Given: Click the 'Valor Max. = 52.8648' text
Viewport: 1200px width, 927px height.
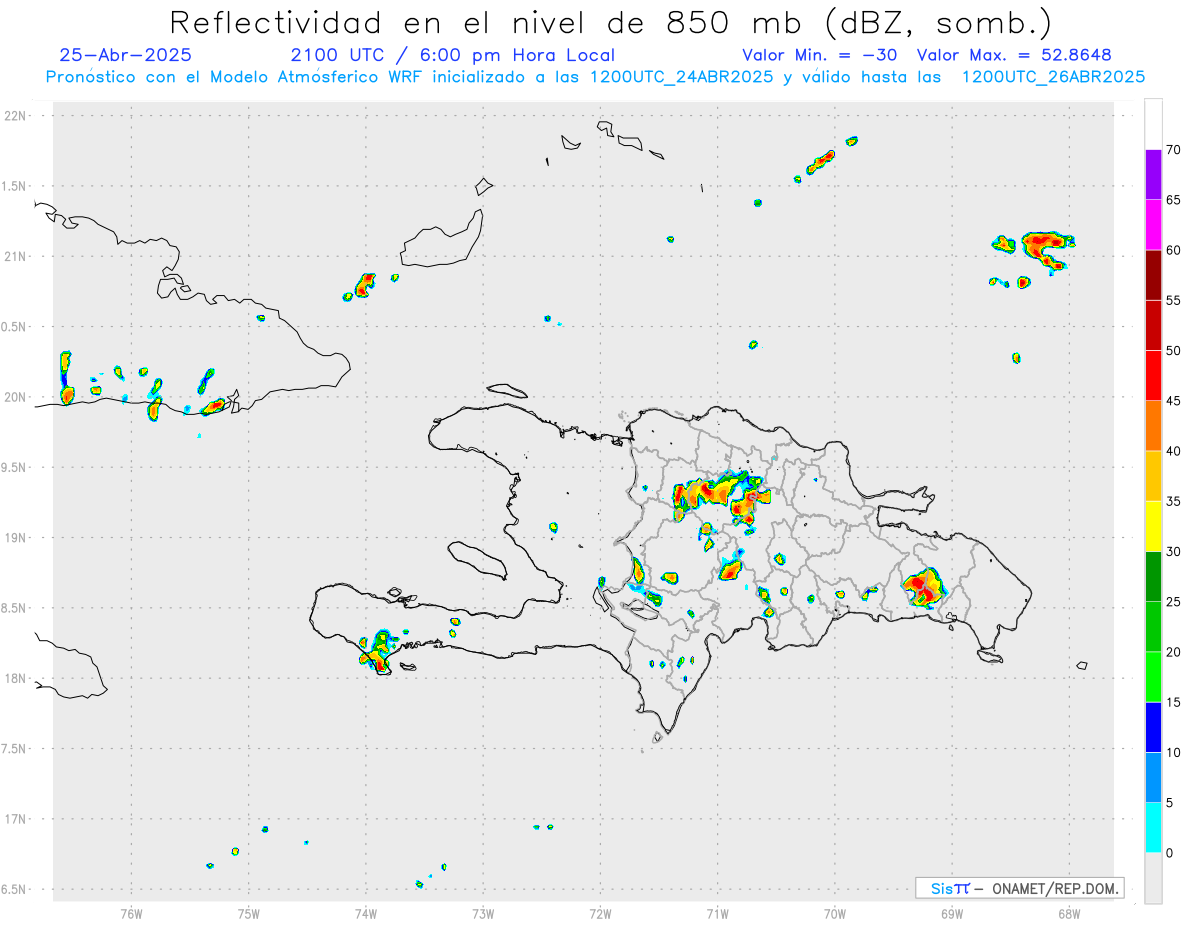Looking at the screenshot, I should [x=1014, y=55].
